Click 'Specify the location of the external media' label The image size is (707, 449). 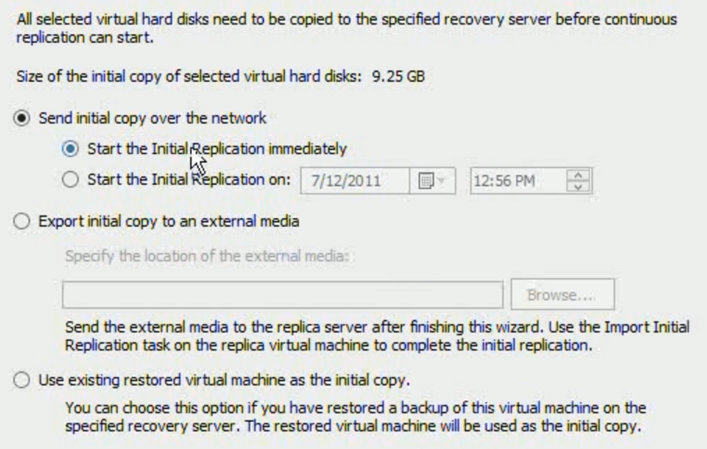208,256
